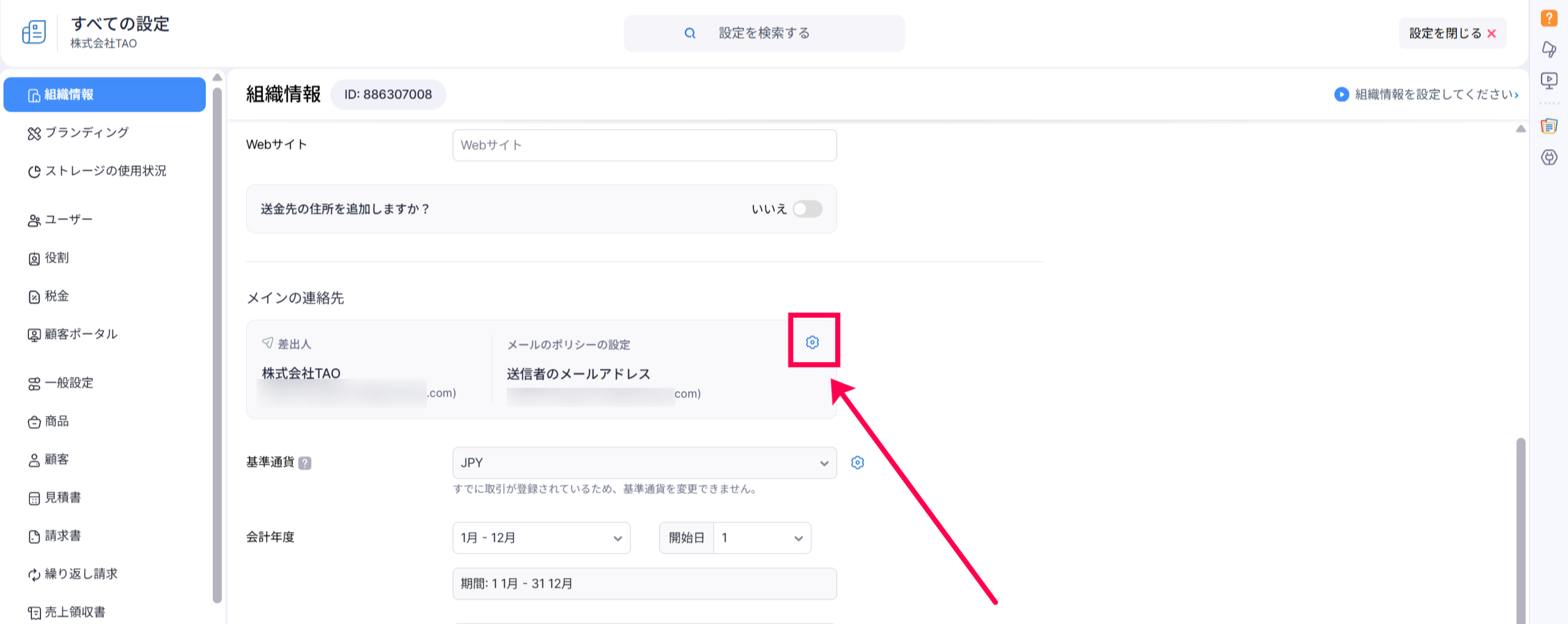Click the orange help question mark icon
1568x624 pixels.
1549,18
